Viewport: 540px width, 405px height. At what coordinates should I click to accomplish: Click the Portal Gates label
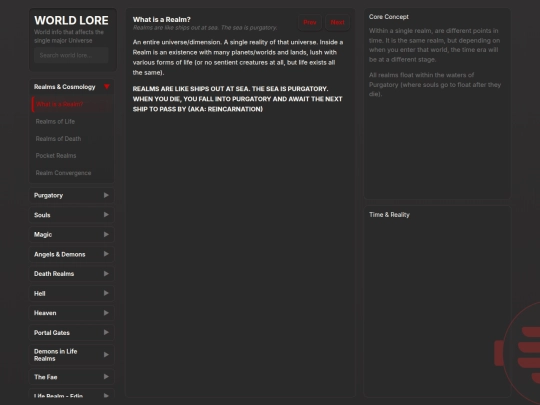tap(52, 333)
